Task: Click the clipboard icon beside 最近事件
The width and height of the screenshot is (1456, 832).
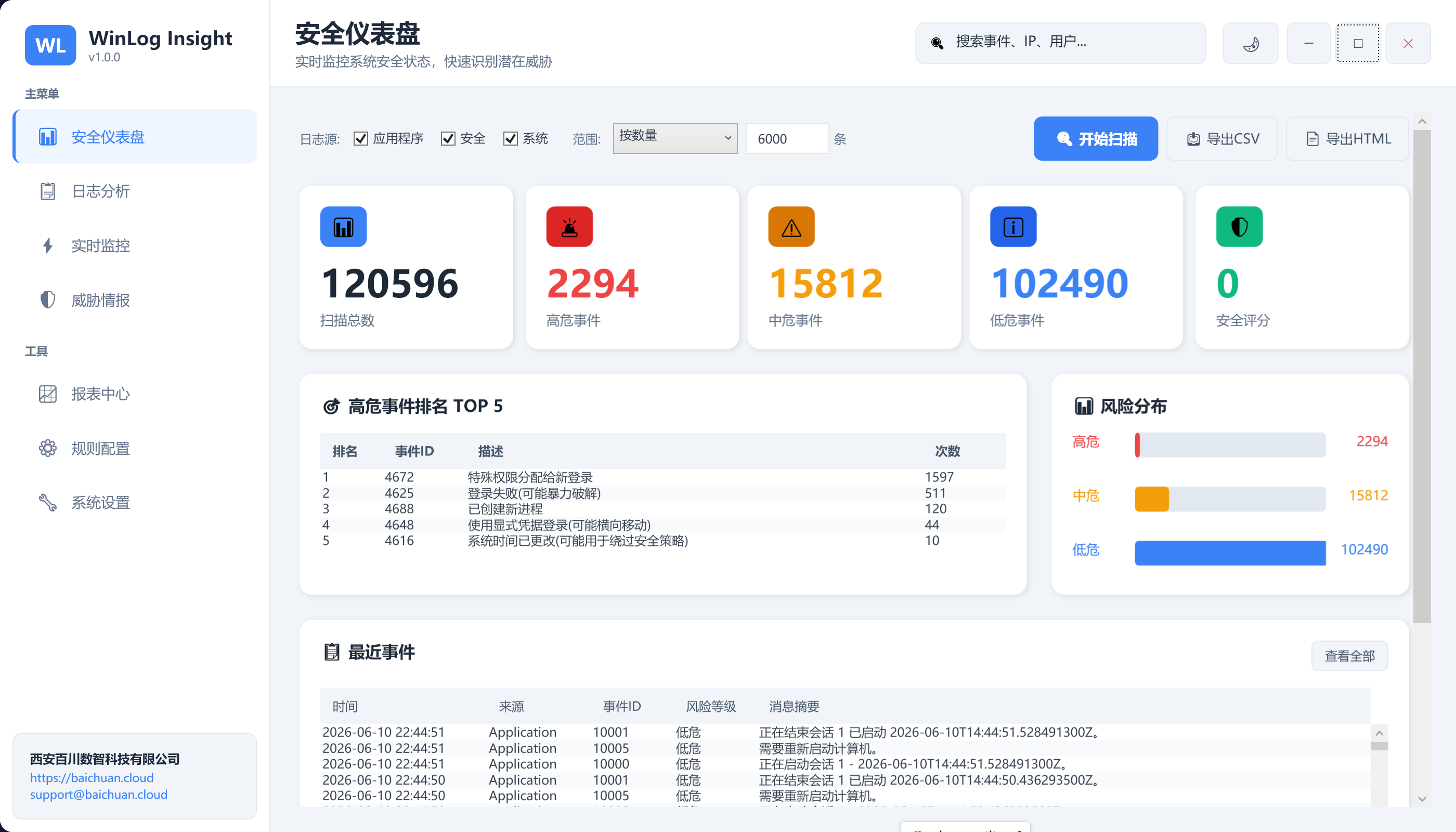Action: pyautogui.click(x=331, y=652)
